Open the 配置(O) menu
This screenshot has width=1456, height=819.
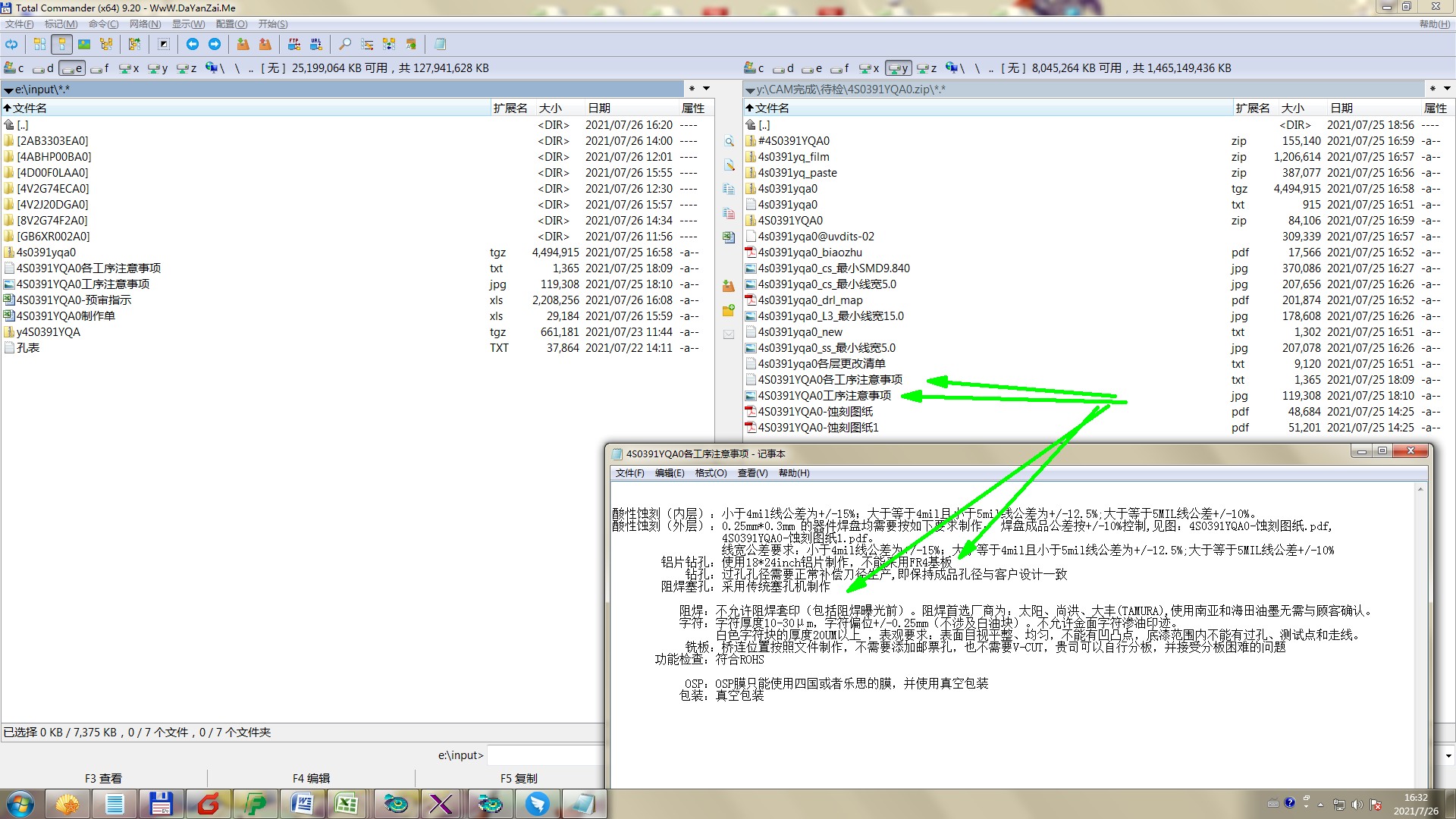[x=231, y=24]
